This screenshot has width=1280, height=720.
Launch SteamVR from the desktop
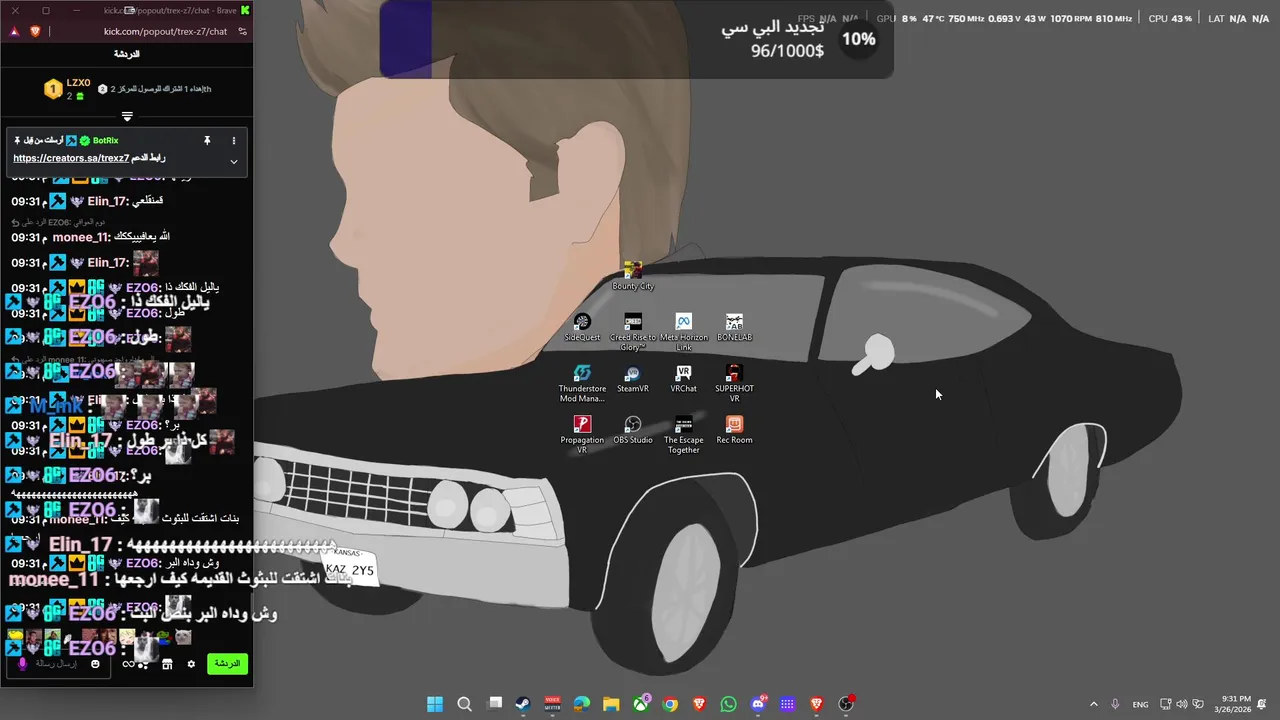633,379
